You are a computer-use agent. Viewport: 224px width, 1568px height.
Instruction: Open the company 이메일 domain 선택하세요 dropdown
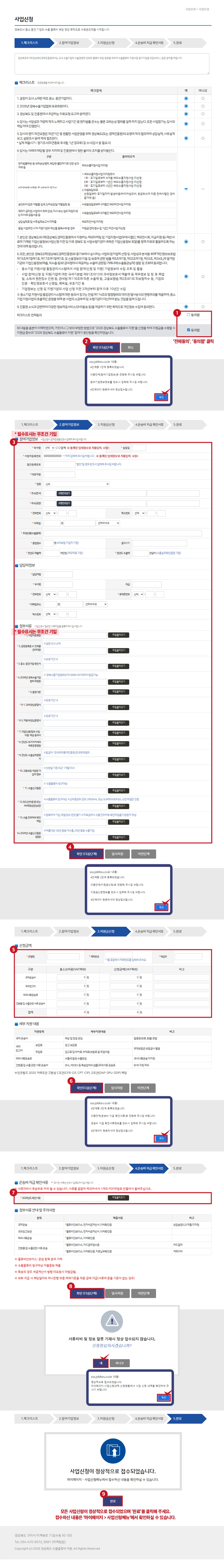click(108, 523)
